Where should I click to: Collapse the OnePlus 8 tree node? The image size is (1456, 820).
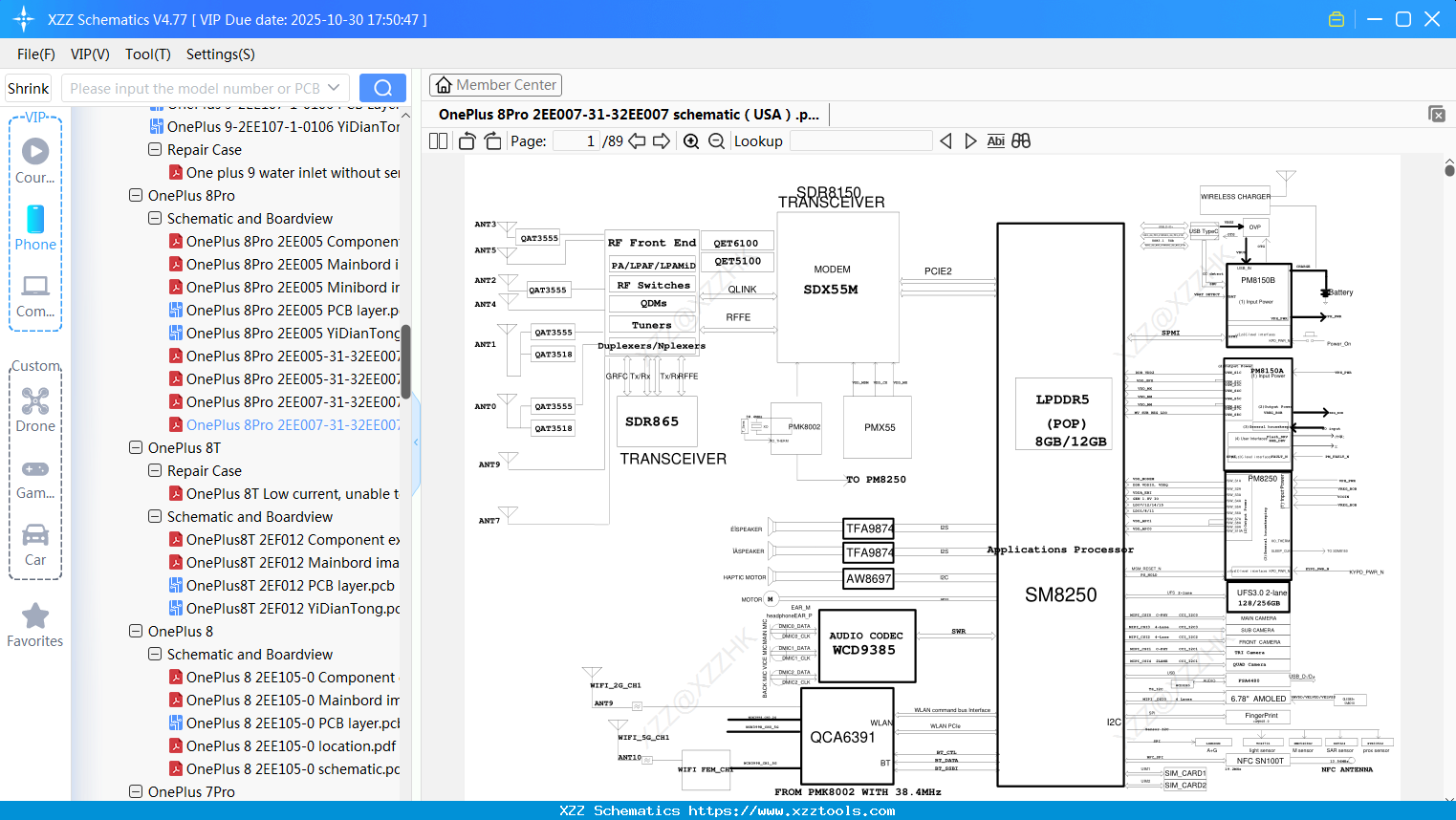[136, 632]
